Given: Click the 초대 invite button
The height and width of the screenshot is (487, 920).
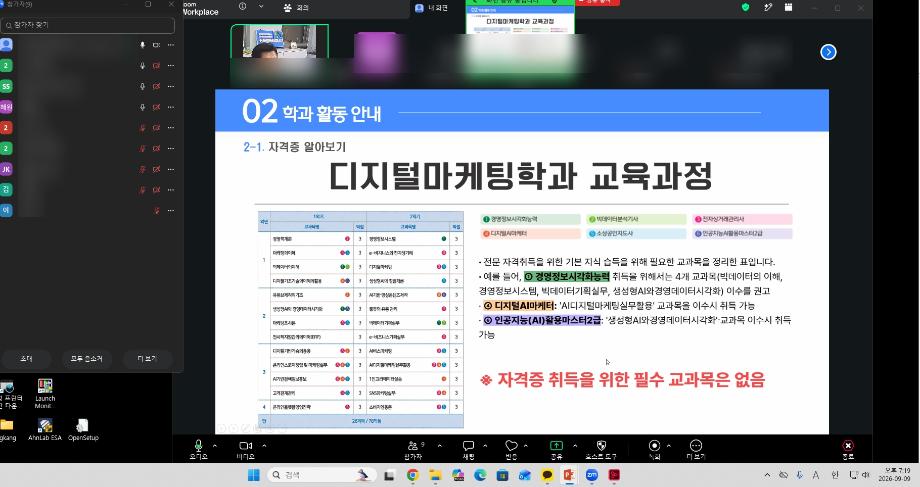Looking at the screenshot, I should coord(26,359).
